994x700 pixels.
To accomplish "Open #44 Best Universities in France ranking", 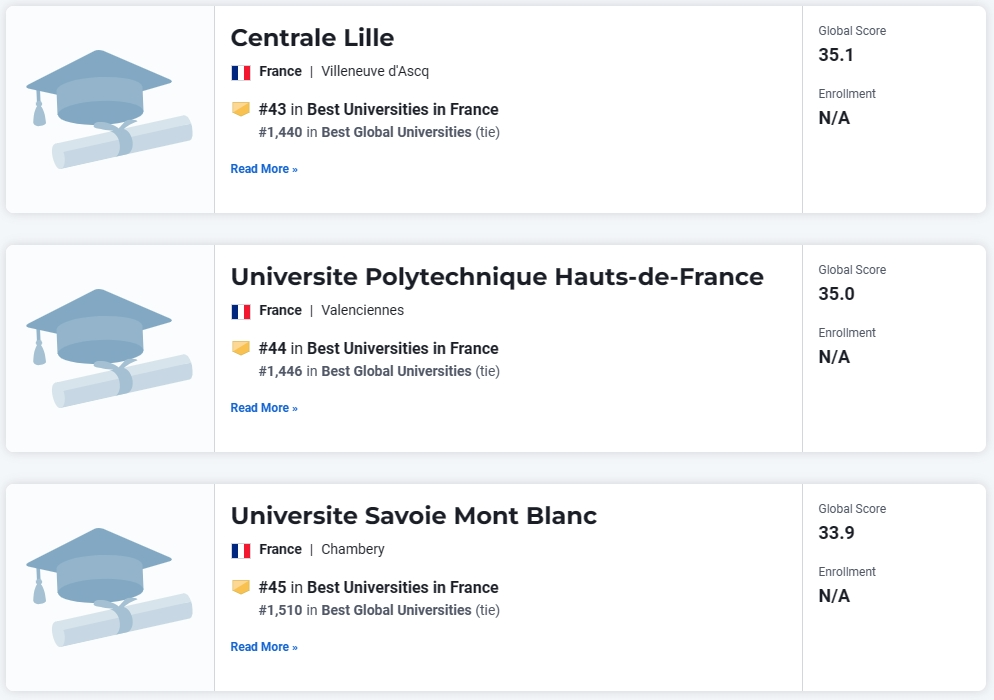I will click(378, 348).
